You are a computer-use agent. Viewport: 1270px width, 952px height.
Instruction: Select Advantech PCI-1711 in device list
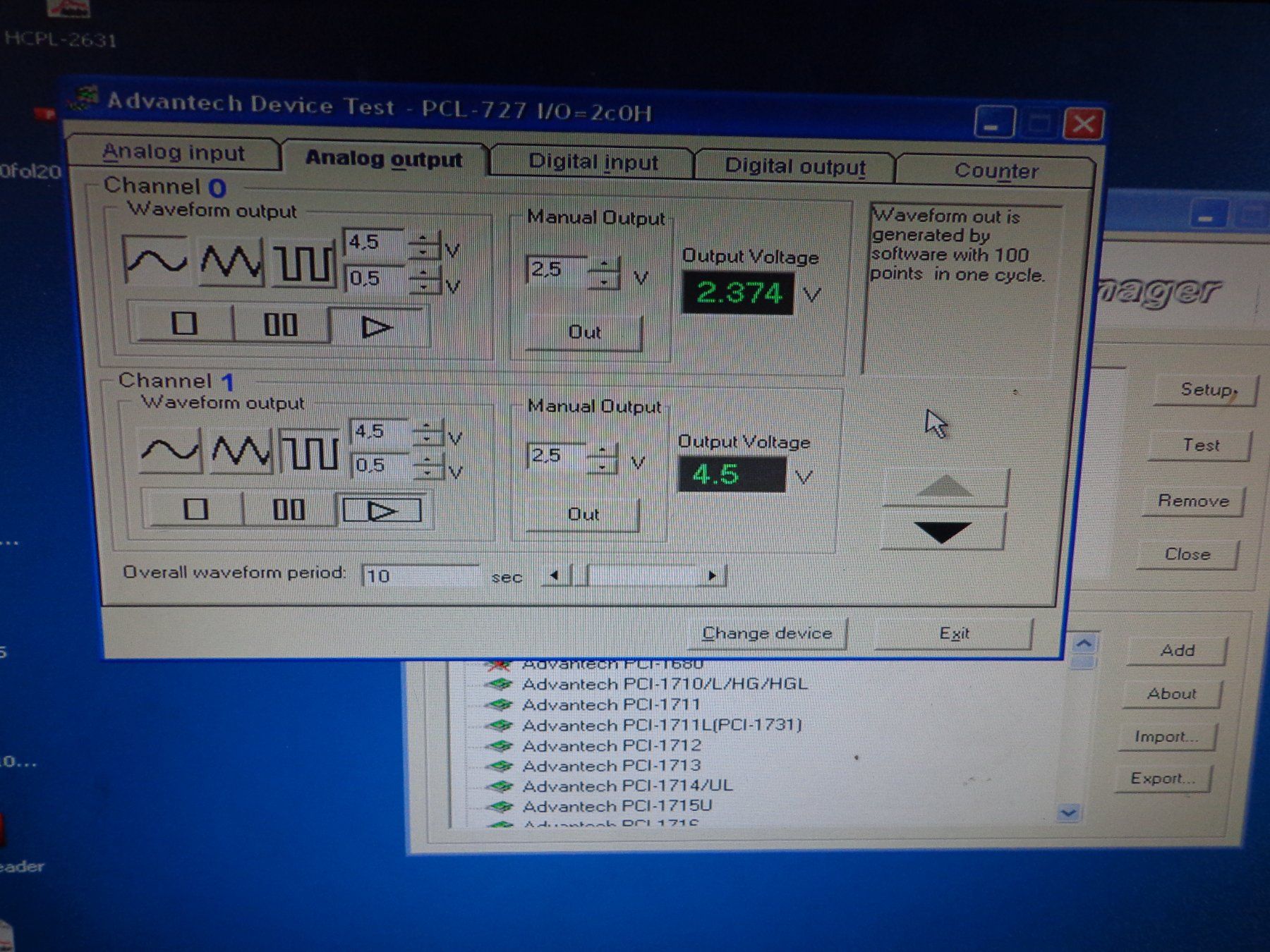click(611, 704)
